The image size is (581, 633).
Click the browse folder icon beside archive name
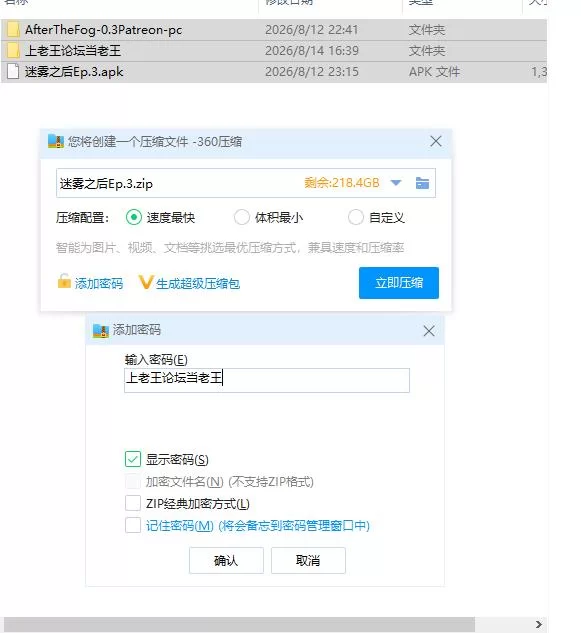tap(422, 183)
